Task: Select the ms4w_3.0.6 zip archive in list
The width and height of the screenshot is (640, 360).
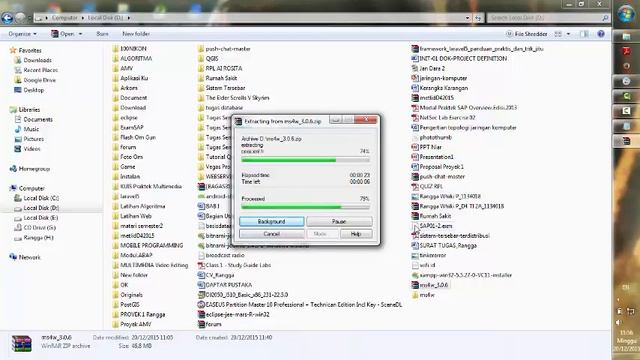Action: 430,285
